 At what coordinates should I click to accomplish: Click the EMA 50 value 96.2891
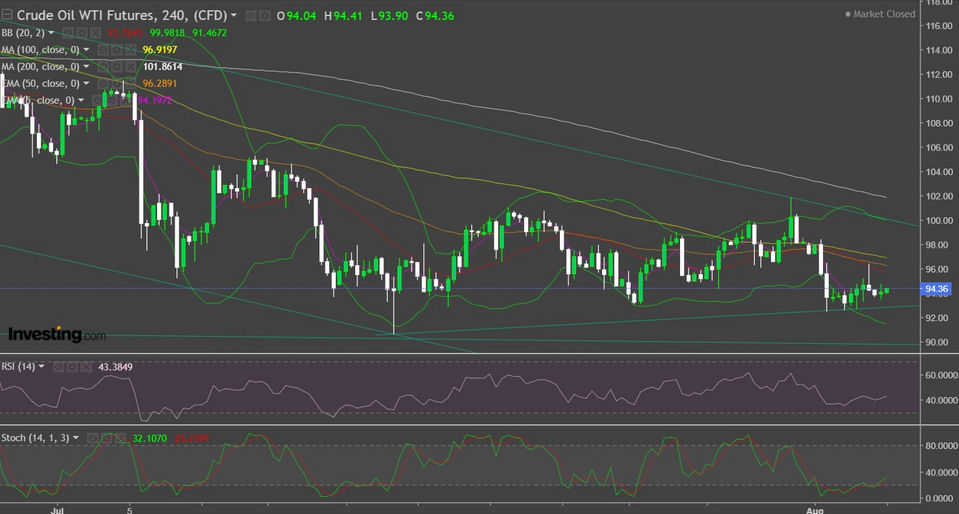pyautogui.click(x=160, y=83)
